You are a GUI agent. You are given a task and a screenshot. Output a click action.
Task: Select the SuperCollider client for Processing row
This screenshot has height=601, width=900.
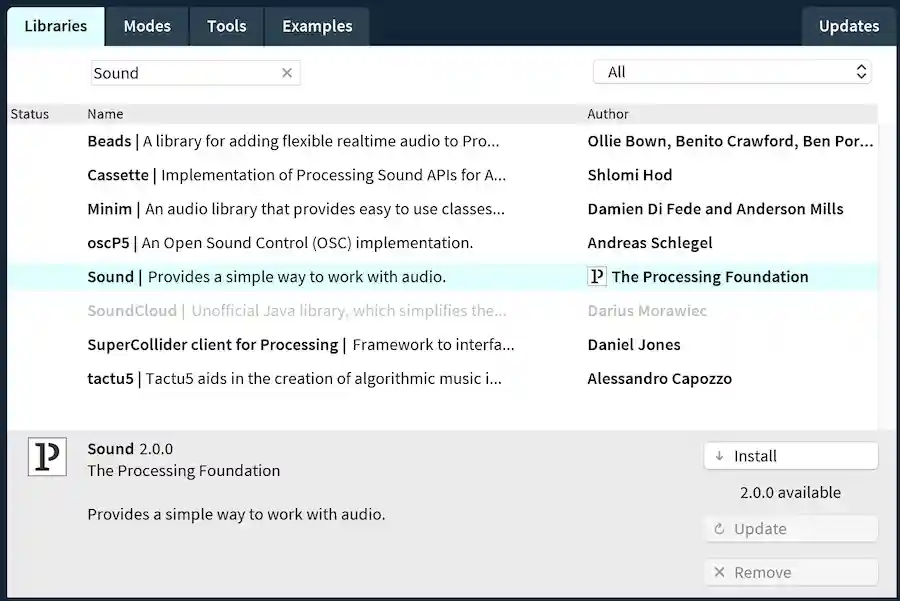[x=300, y=345]
